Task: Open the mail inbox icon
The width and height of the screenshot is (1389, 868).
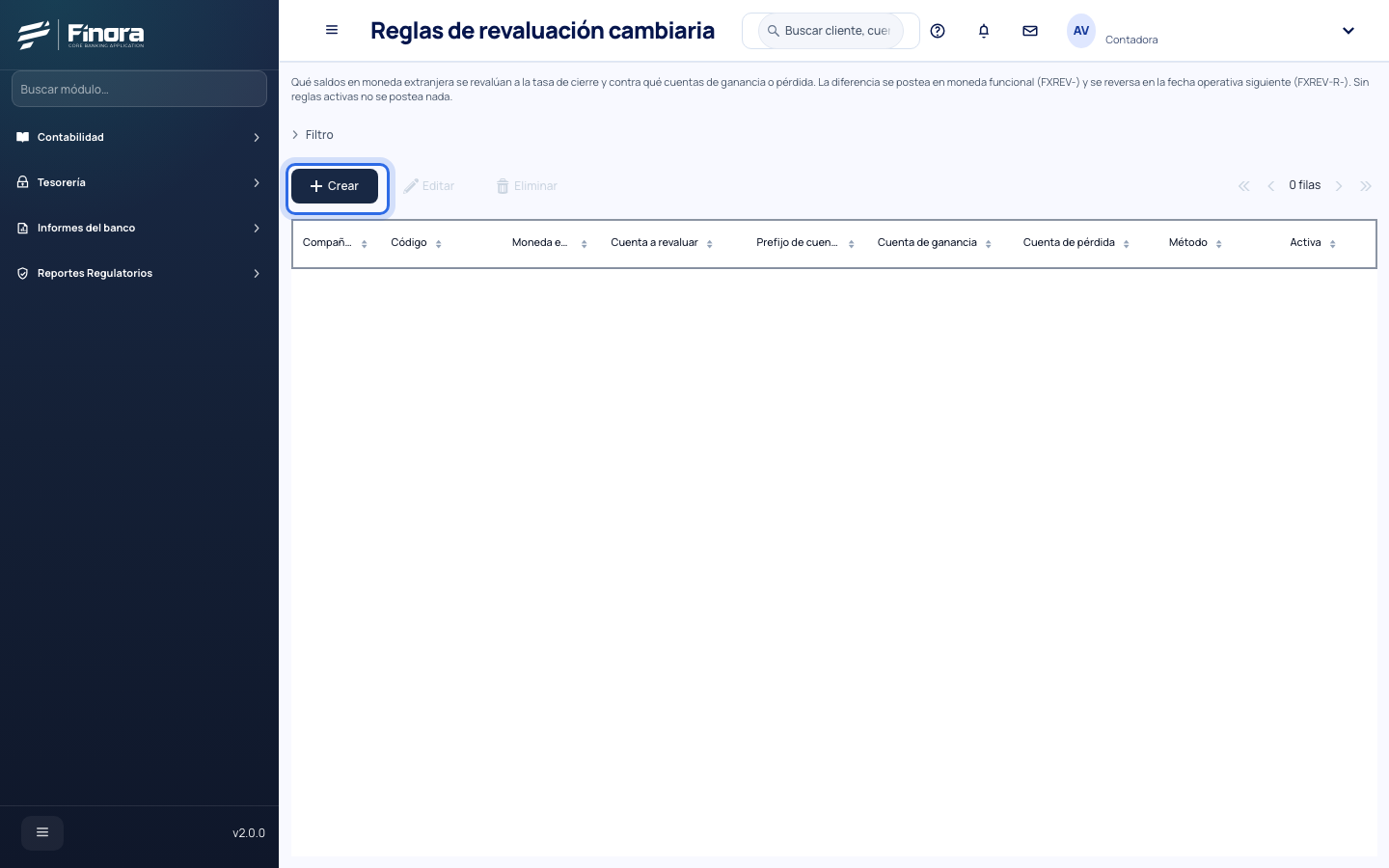Action: pos(1030,31)
